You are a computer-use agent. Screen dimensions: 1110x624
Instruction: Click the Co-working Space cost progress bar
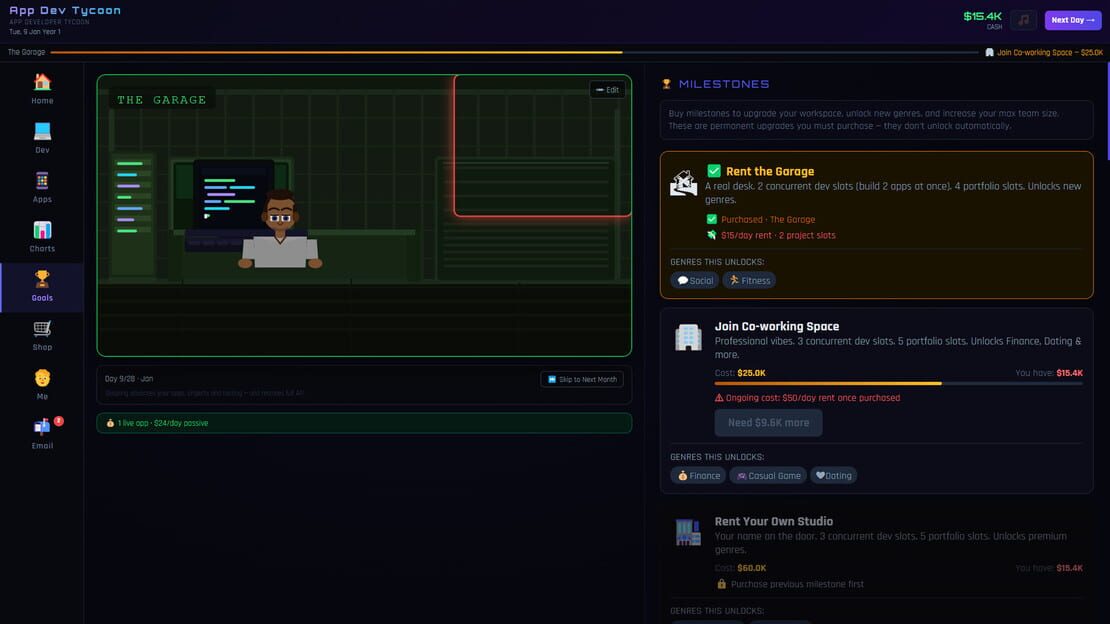tap(898, 384)
